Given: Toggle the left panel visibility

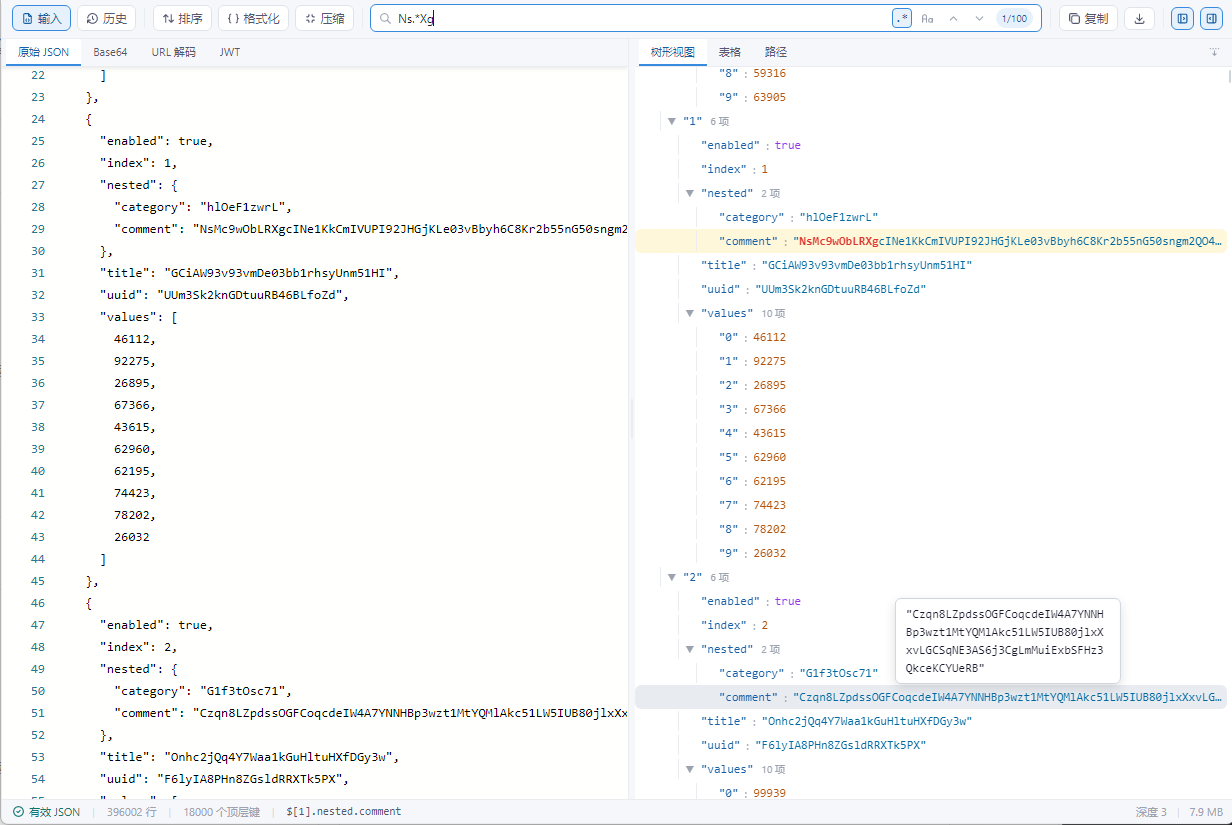Looking at the screenshot, I should 1183,18.
